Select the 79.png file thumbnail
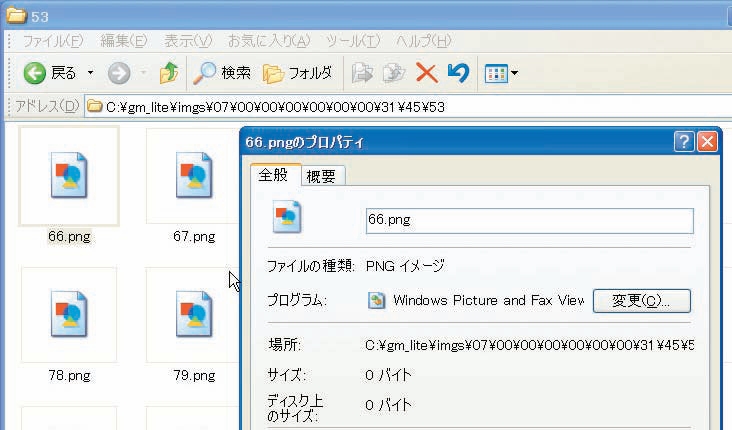 [194, 314]
